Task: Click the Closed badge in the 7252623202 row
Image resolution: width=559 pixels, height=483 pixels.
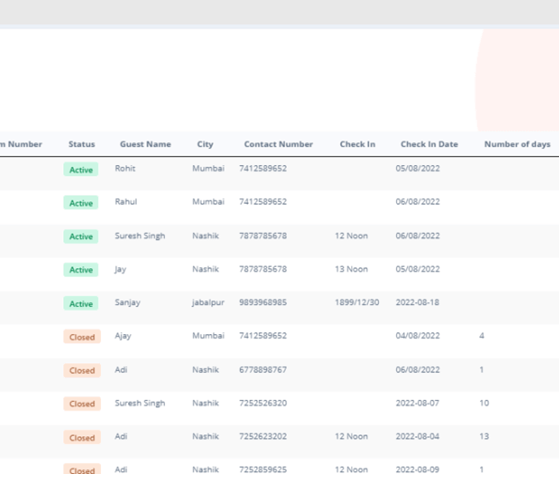Action: (82, 437)
